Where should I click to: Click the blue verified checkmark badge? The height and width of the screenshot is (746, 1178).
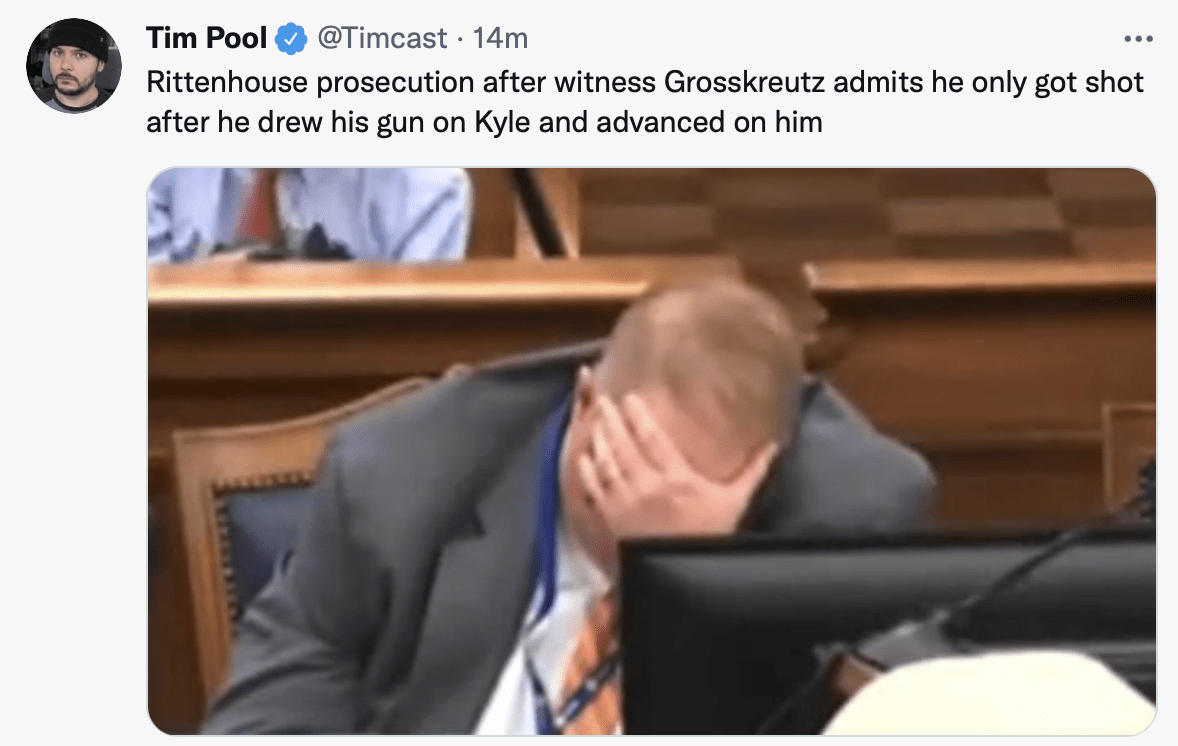(x=291, y=38)
